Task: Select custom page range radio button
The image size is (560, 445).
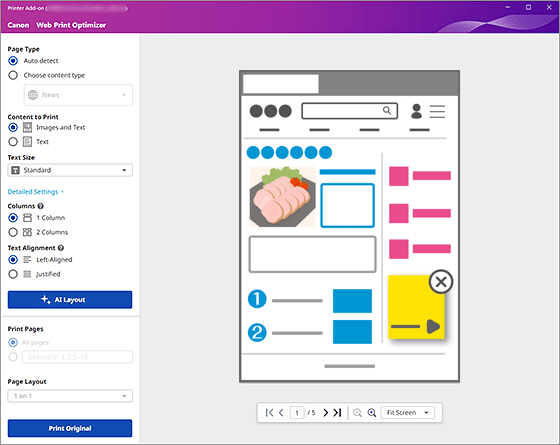Action: 13,357
